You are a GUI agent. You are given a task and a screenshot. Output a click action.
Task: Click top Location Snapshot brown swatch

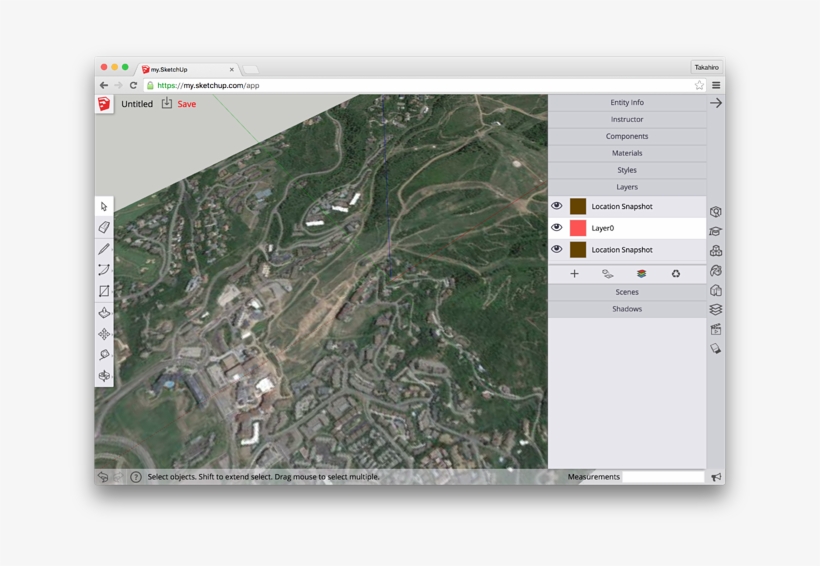(x=578, y=206)
